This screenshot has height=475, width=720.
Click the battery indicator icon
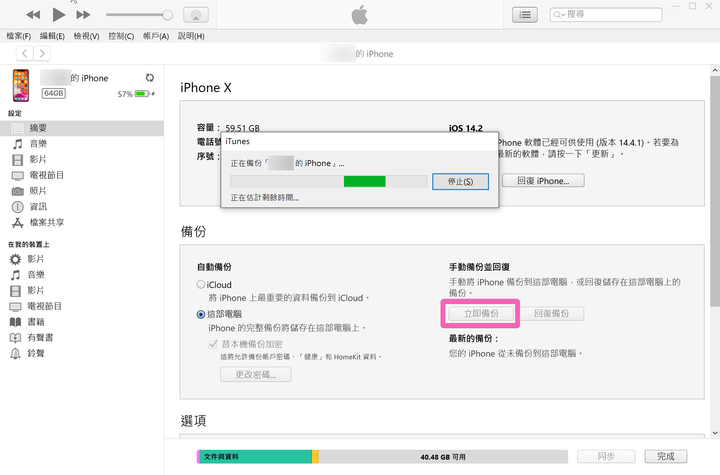(x=143, y=94)
